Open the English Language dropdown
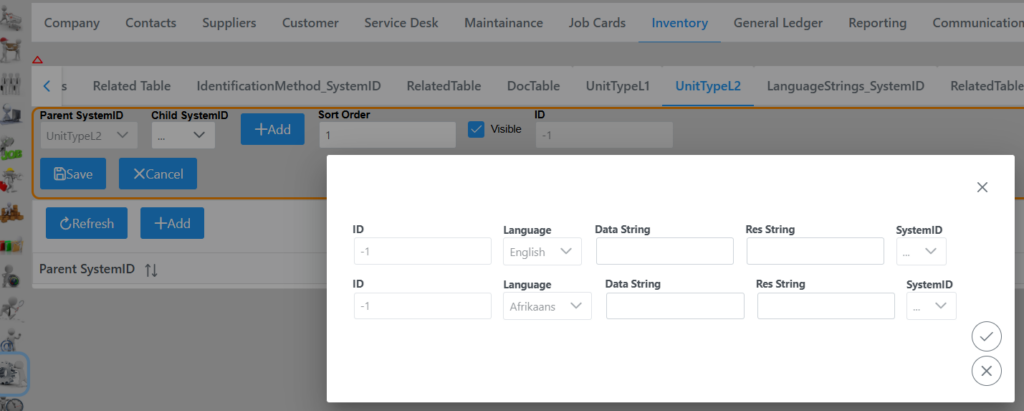This screenshot has width=1024, height=411. 541,252
